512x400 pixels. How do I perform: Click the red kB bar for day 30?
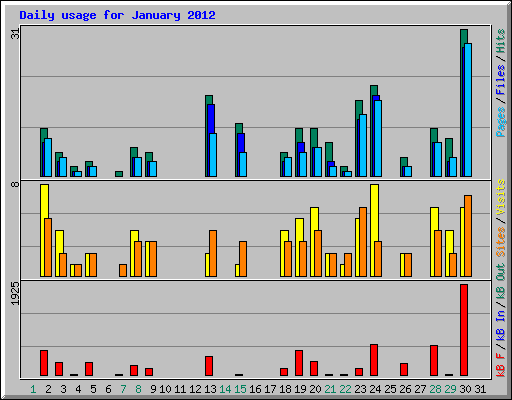coord(464,330)
